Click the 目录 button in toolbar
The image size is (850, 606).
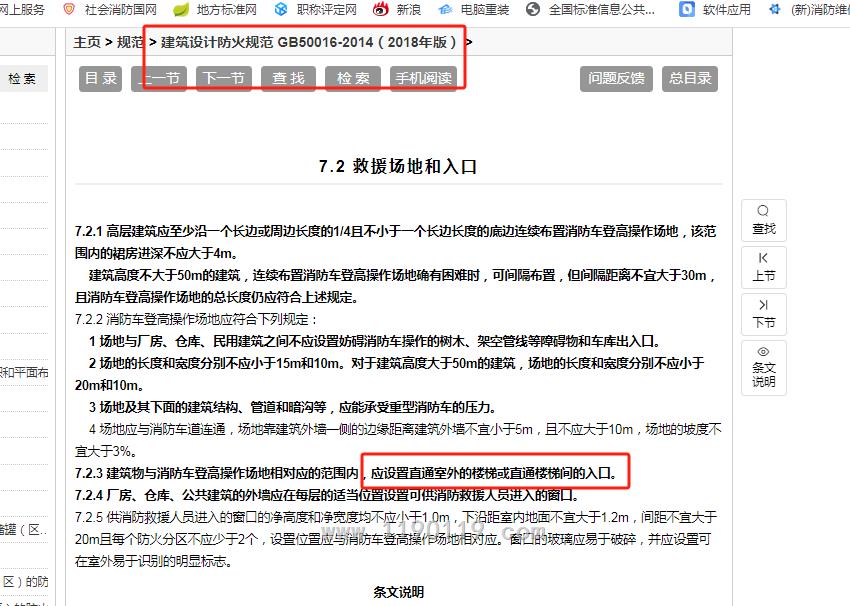click(x=100, y=79)
